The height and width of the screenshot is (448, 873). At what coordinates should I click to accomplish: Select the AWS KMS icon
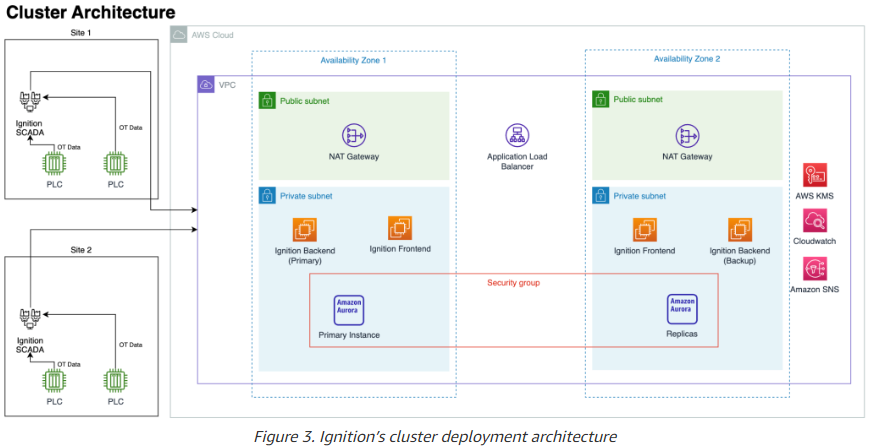(815, 175)
